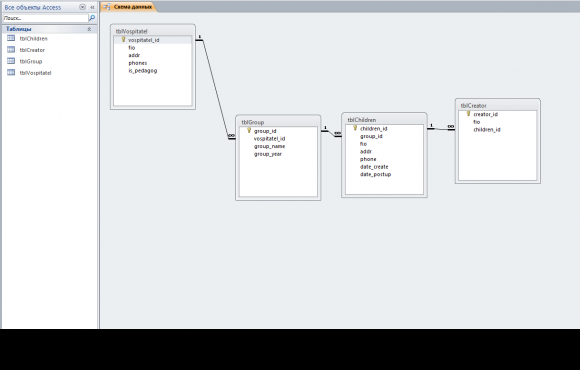Image resolution: width=580 pixels, height=370 pixels.
Task: Collapse the navigation pane with shutter button
Action: pyautogui.click(x=92, y=7)
